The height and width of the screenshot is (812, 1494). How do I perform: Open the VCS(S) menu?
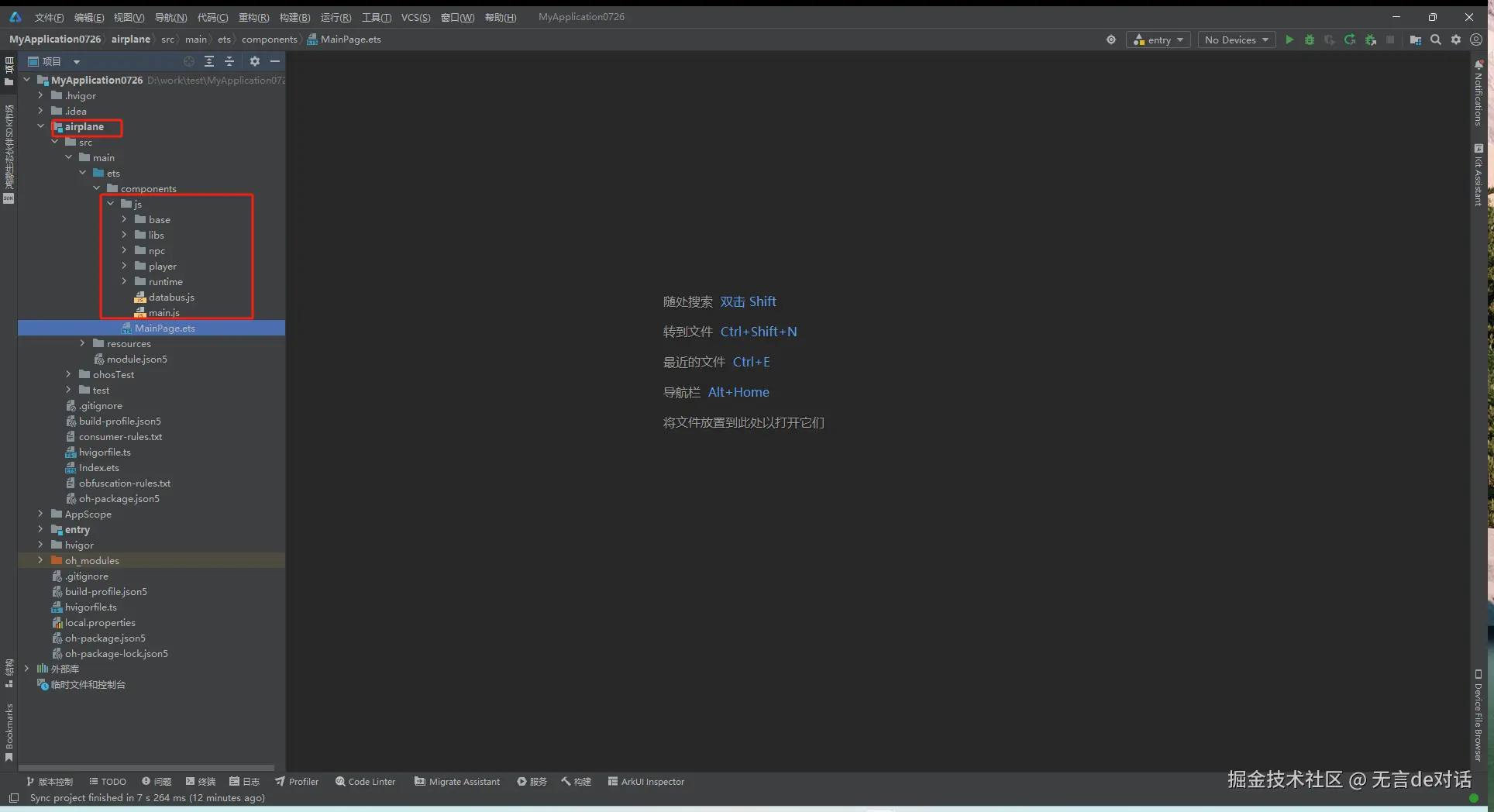(415, 17)
